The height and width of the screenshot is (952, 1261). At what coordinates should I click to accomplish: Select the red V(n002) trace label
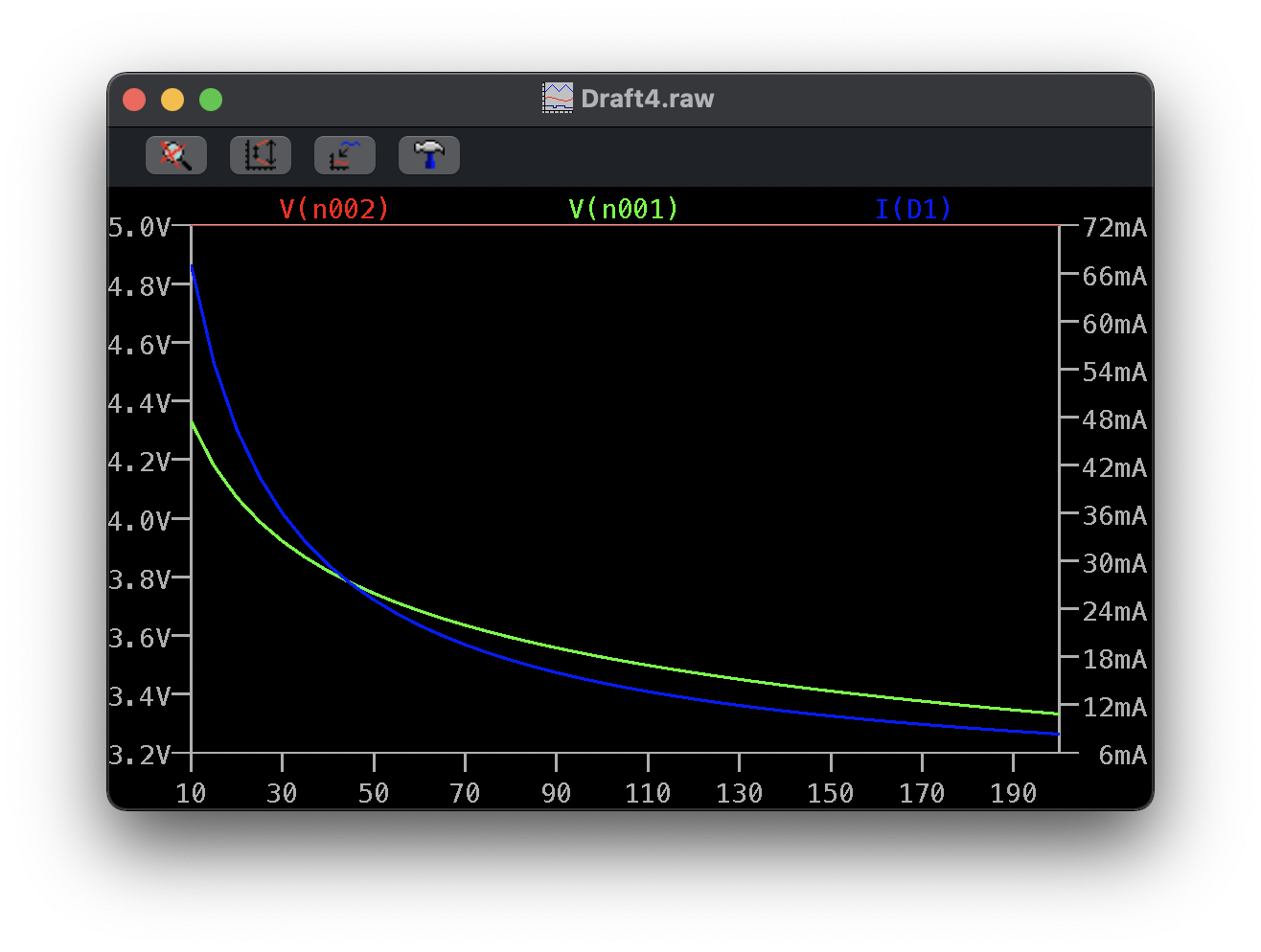tap(334, 209)
